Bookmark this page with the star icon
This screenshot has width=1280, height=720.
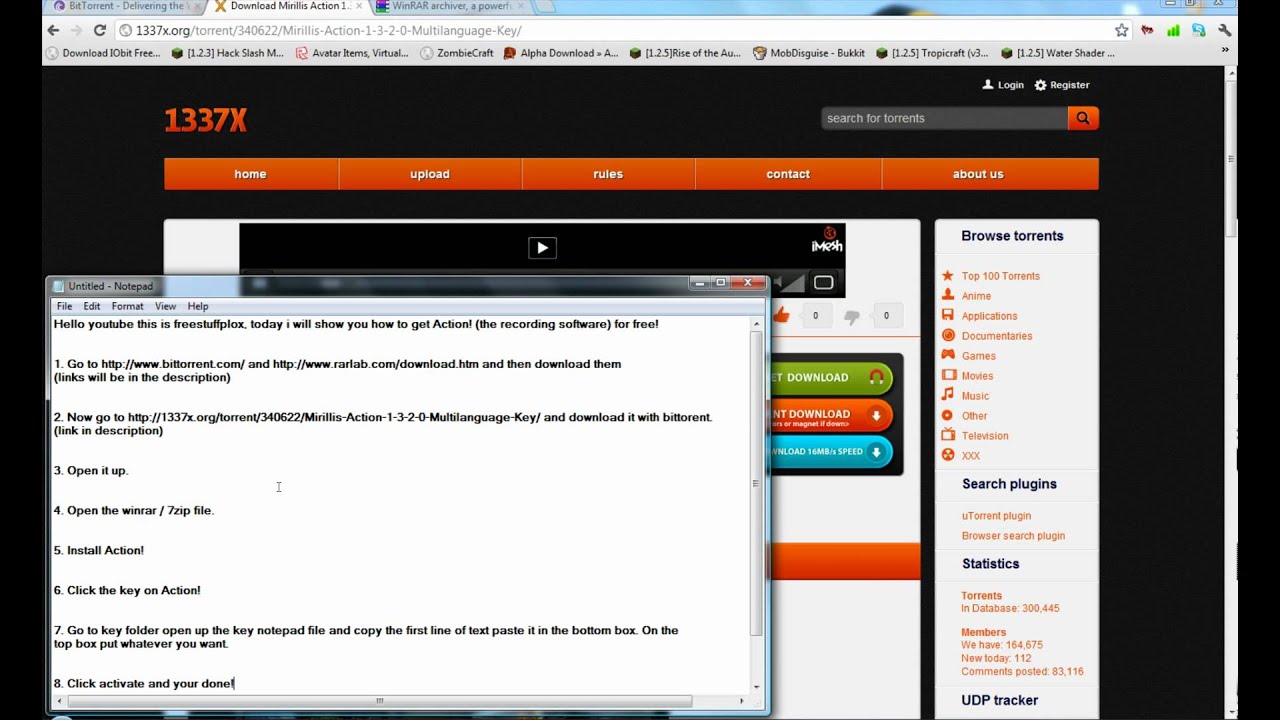1122,30
